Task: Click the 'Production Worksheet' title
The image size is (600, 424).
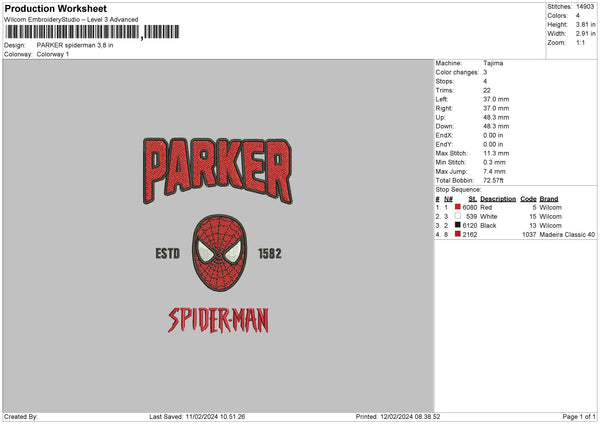Action: tap(55, 8)
